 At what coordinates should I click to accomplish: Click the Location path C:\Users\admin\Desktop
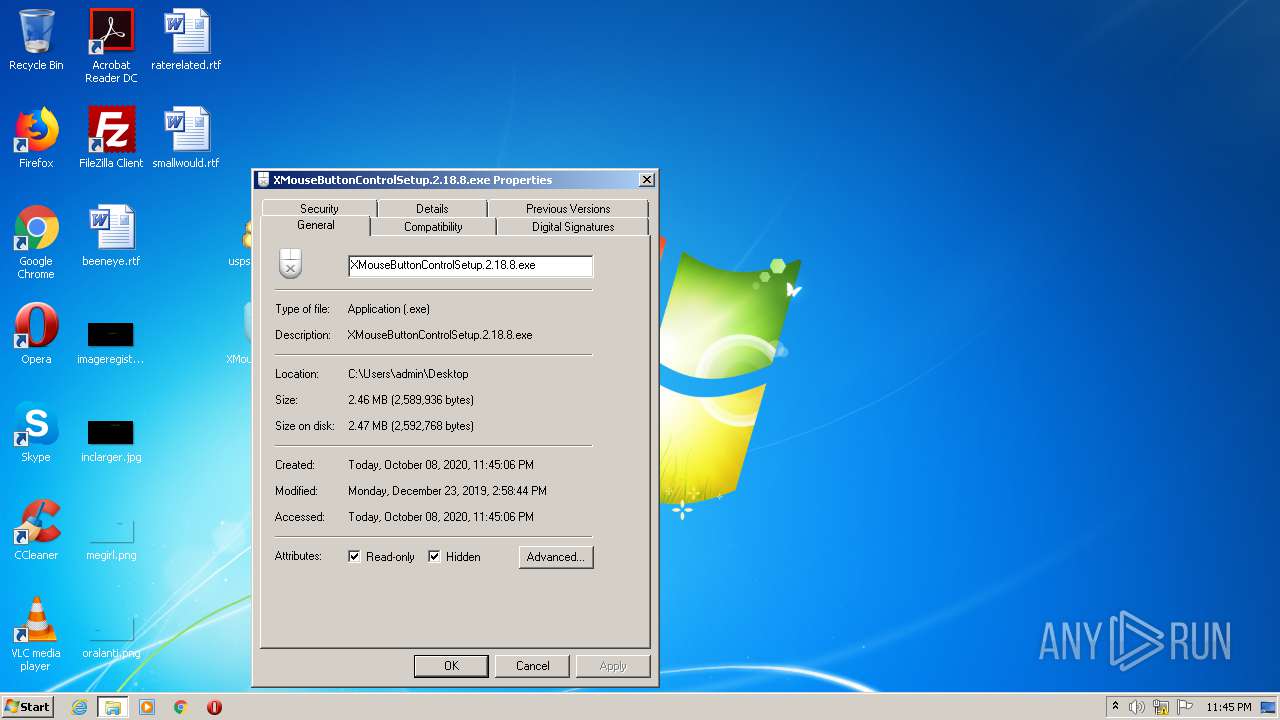pos(408,374)
